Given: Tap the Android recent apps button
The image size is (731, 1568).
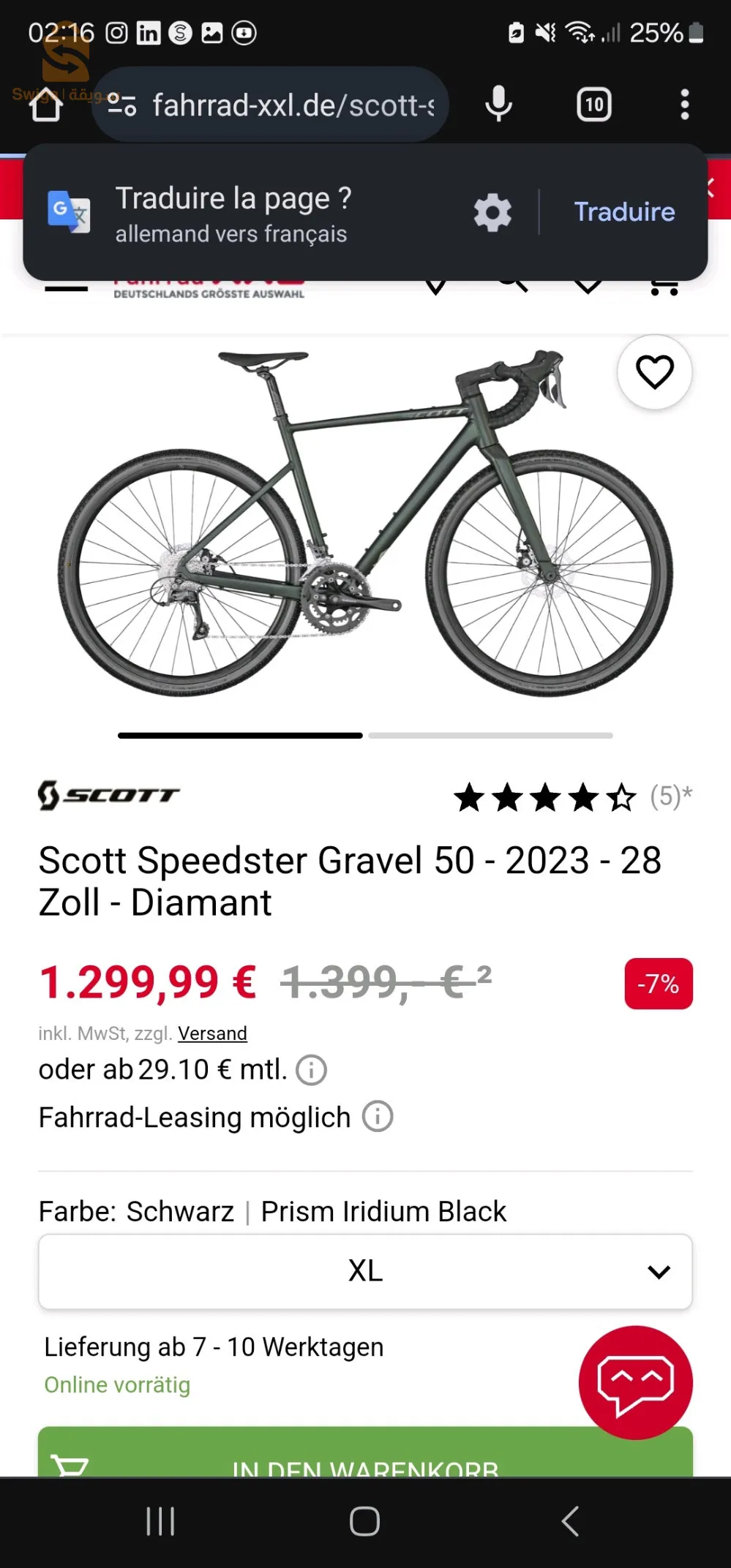Looking at the screenshot, I should pyautogui.click(x=160, y=1522).
